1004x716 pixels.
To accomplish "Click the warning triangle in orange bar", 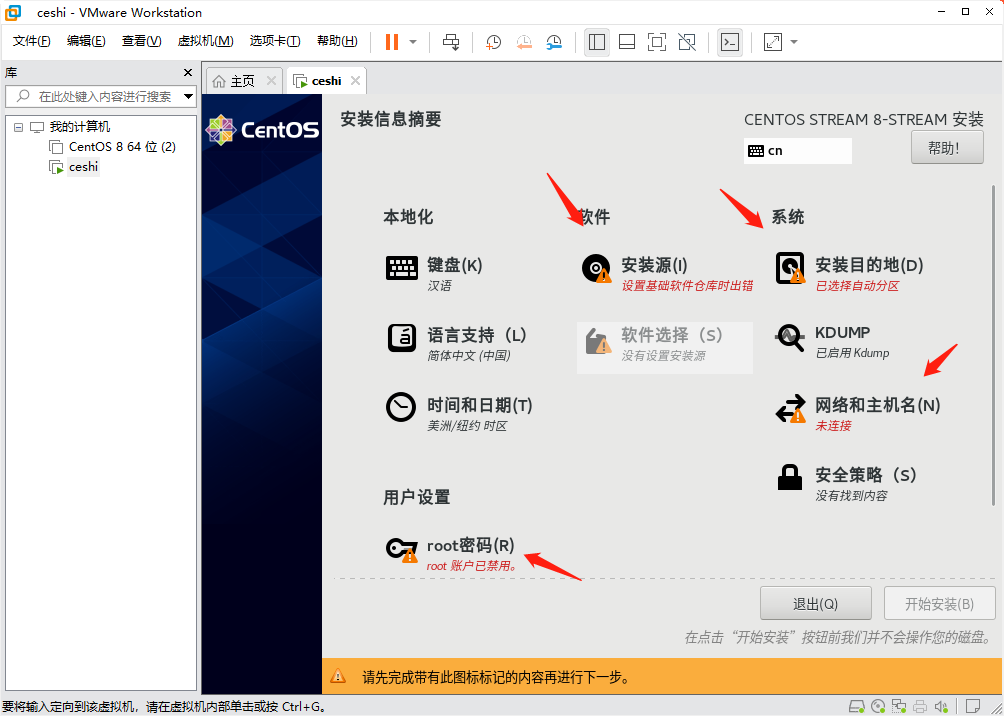I will 337,676.
